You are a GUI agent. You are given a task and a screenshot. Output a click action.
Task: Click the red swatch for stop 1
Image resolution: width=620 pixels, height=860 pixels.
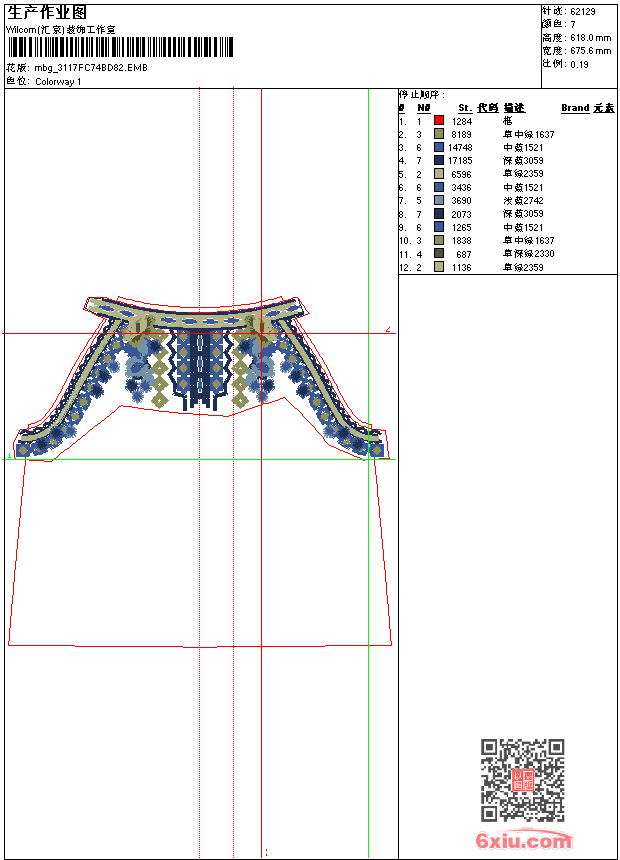(438, 120)
